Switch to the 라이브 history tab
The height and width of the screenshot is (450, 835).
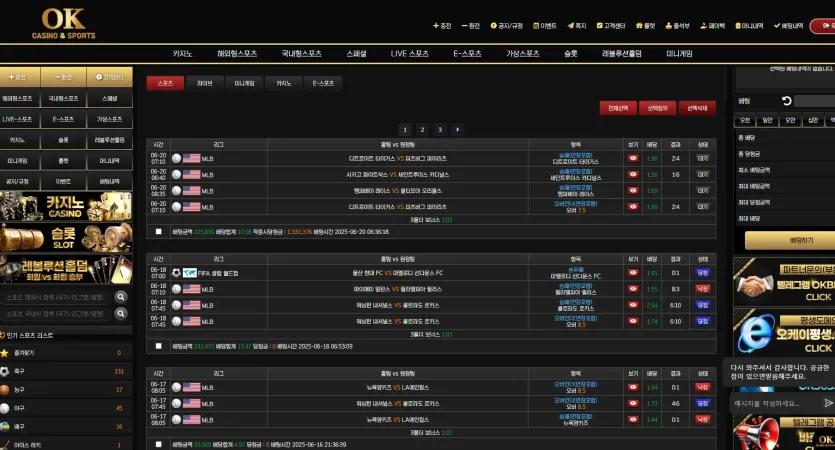204,83
